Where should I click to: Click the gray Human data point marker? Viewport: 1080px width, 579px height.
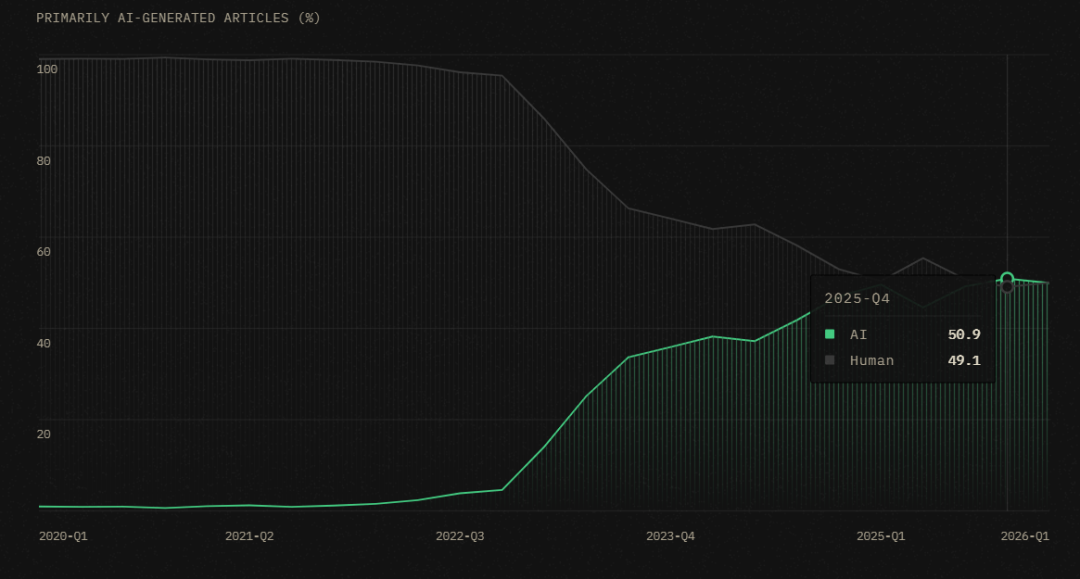click(1007, 286)
